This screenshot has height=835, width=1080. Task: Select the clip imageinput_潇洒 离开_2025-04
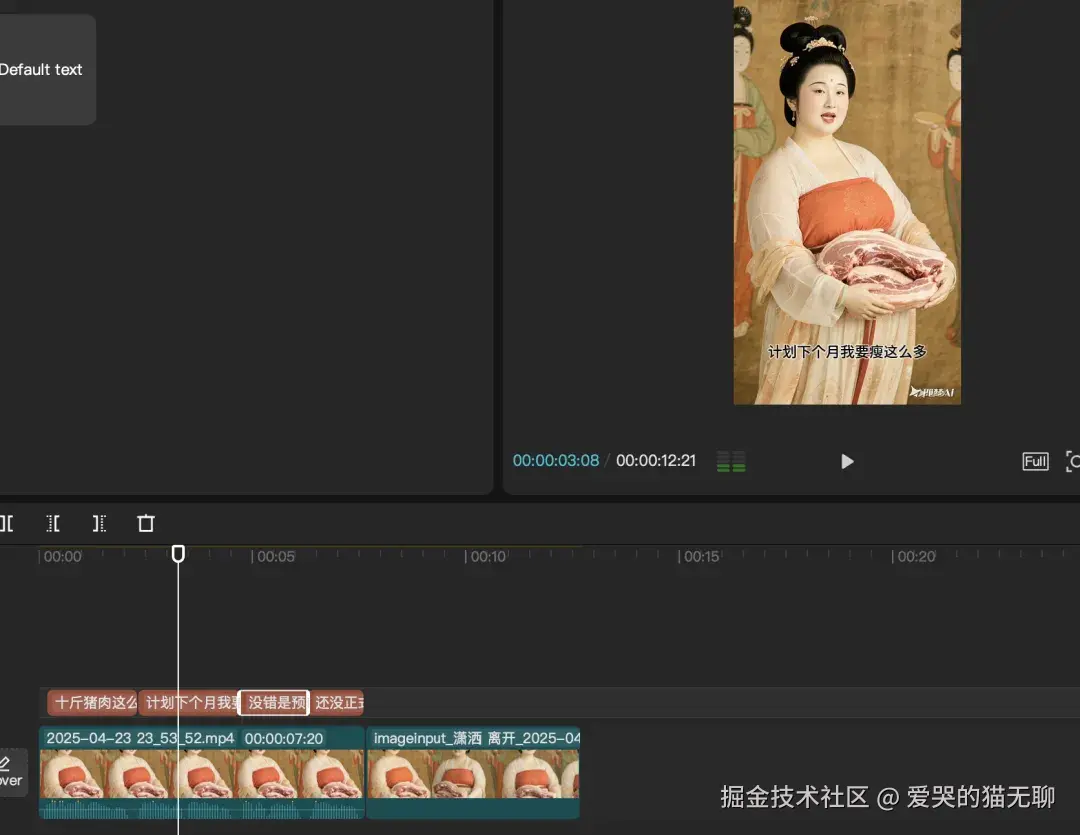tap(473, 775)
